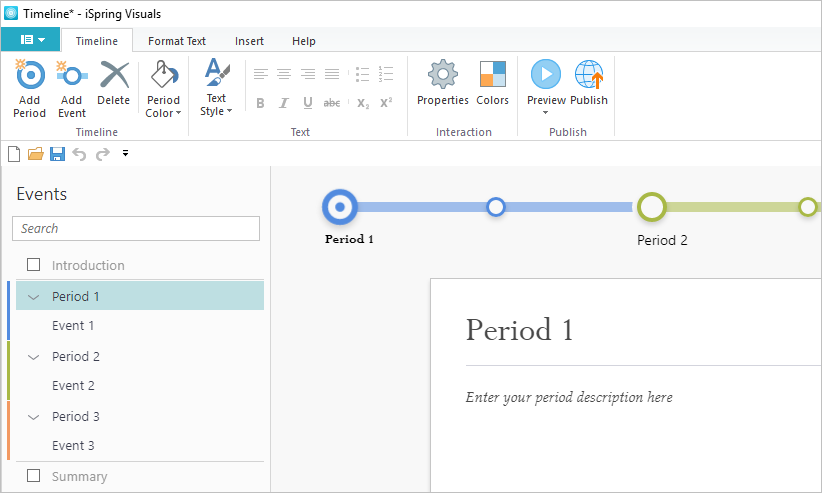Screen dimensions: 822x493
Task: Click the Preview play icon
Action: coord(546,75)
